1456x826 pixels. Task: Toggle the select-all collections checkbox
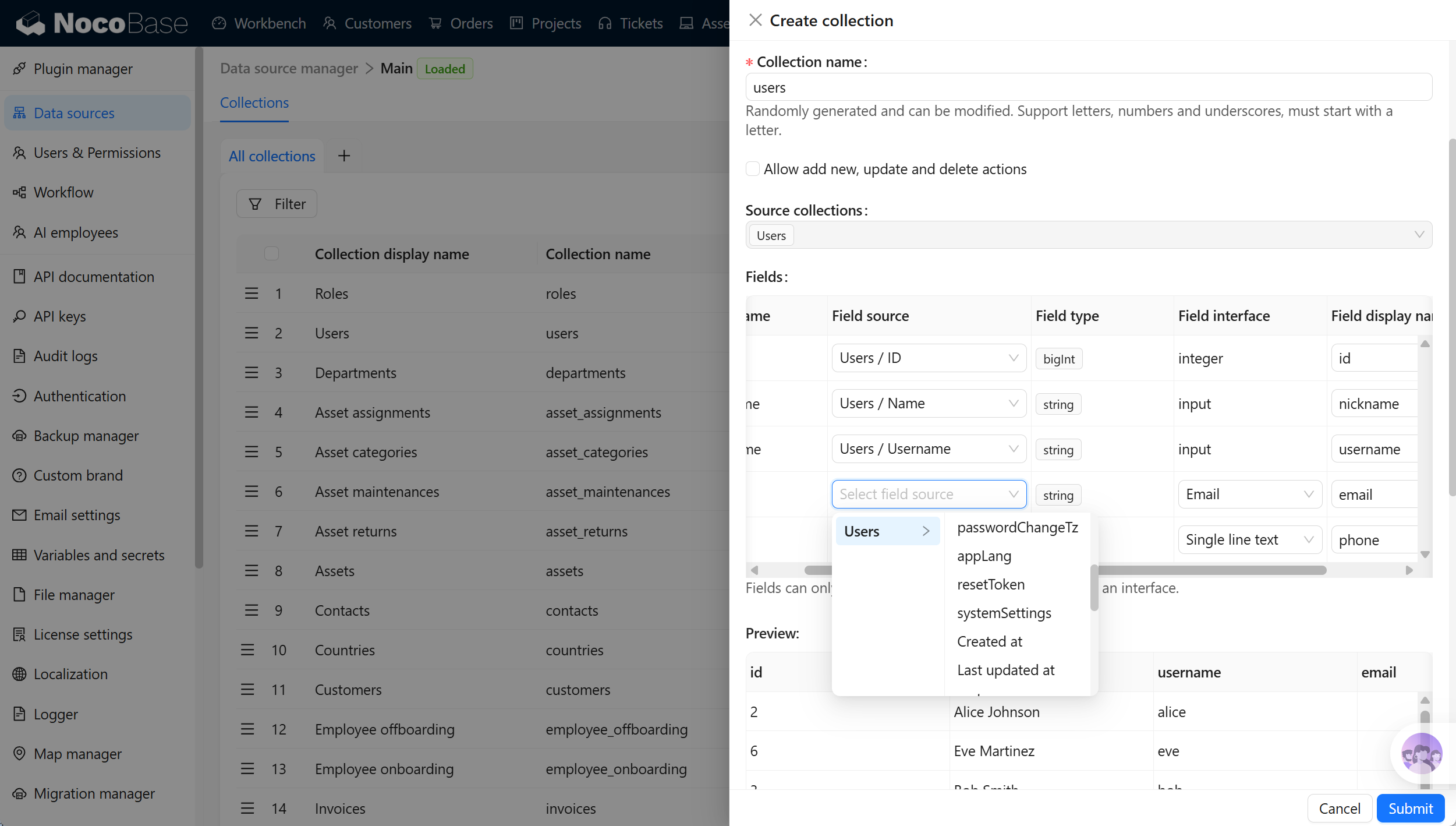tap(271, 253)
